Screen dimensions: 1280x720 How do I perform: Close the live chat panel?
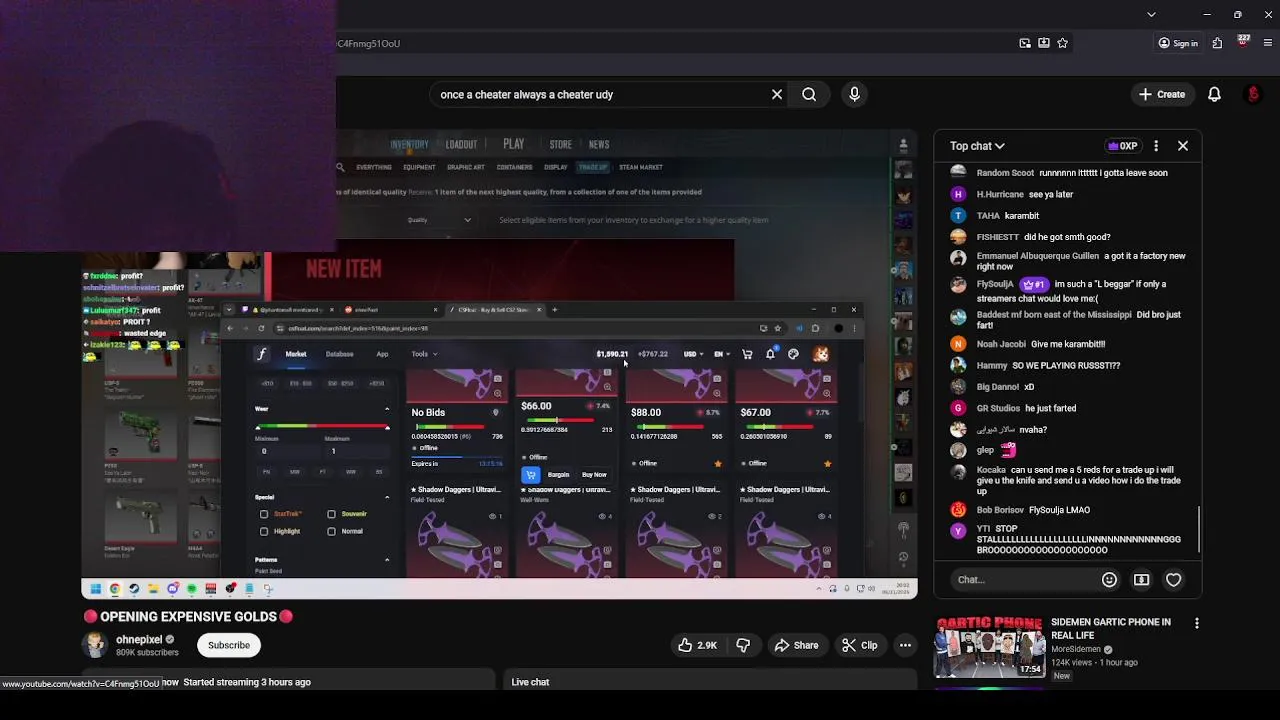coord(1183,146)
